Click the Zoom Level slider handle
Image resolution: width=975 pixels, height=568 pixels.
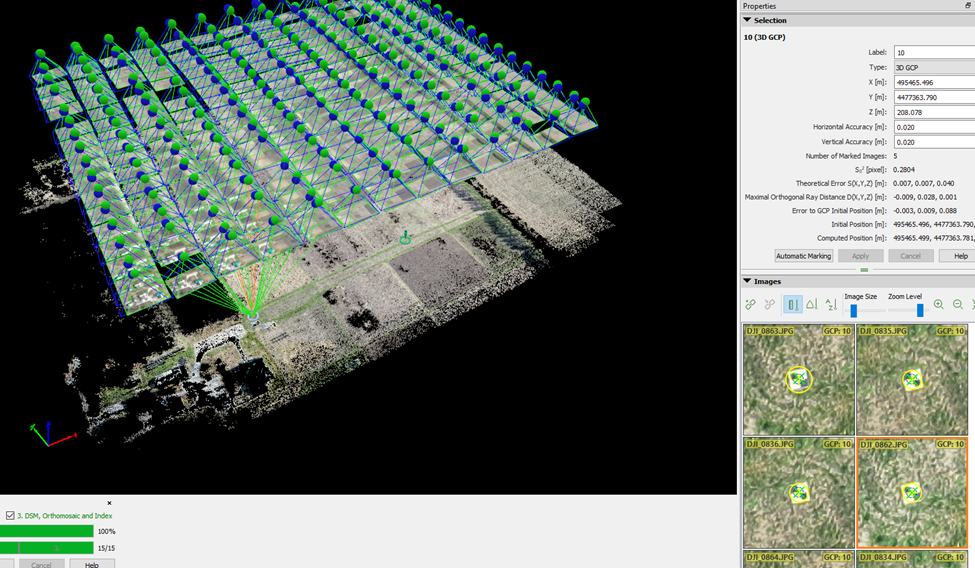click(x=920, y=310)
